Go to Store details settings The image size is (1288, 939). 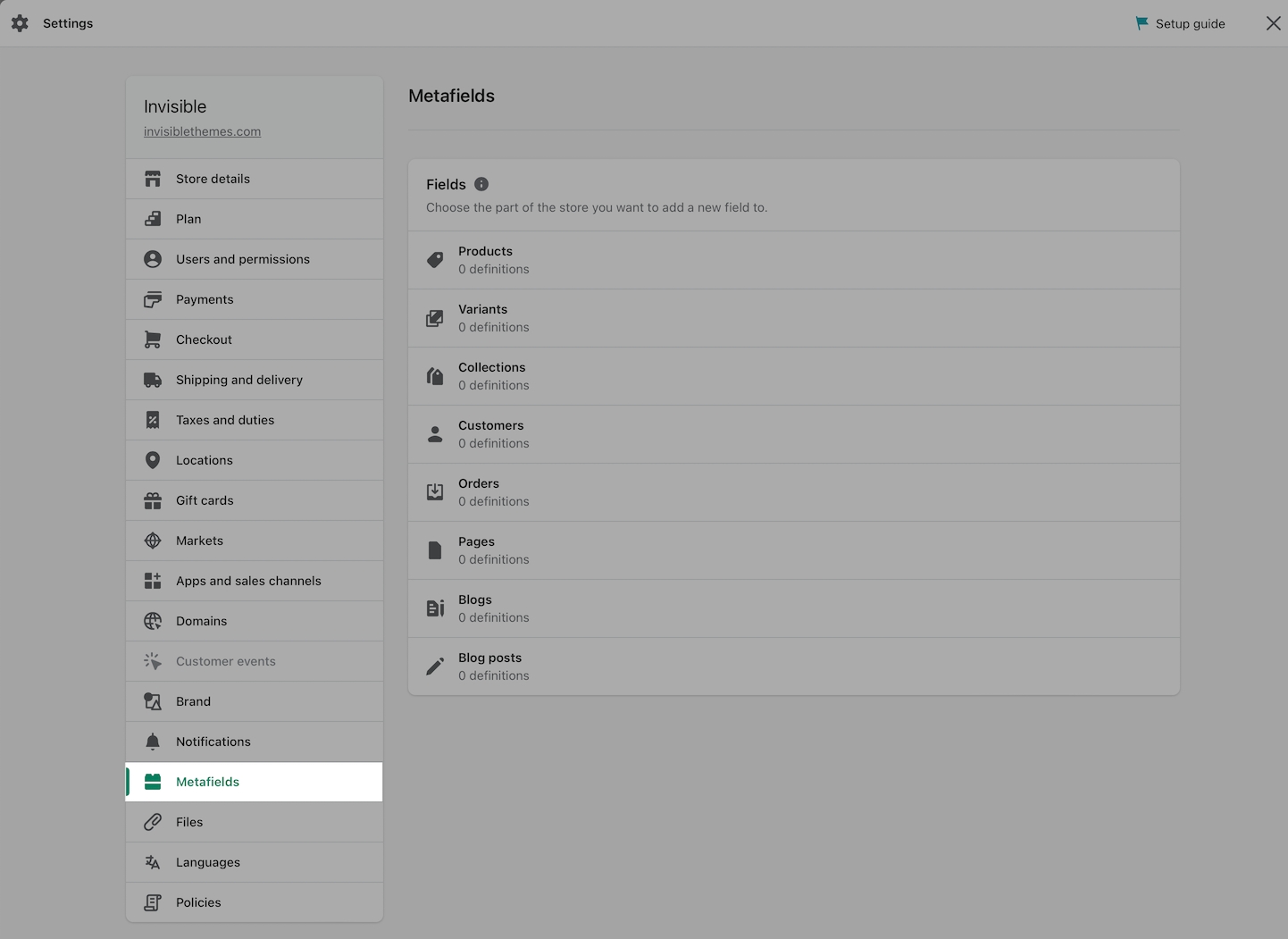pos(213,179)
